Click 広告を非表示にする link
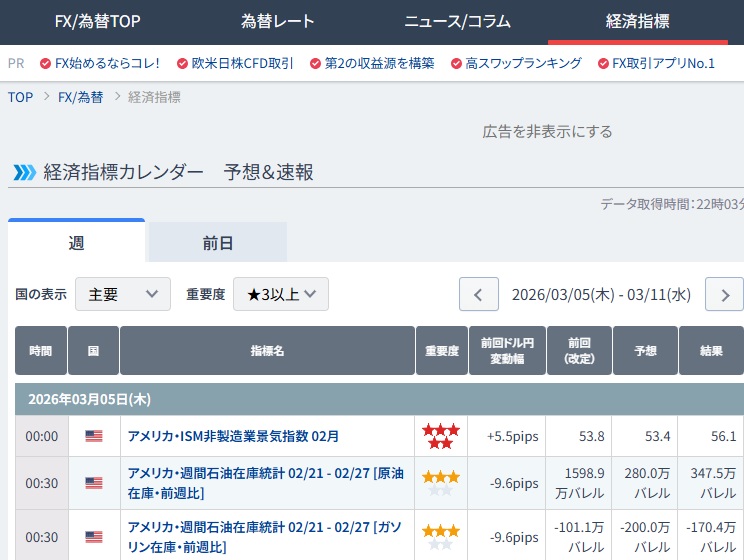The height and width of the screenshot is (560, 744). (x=547, y=131)
